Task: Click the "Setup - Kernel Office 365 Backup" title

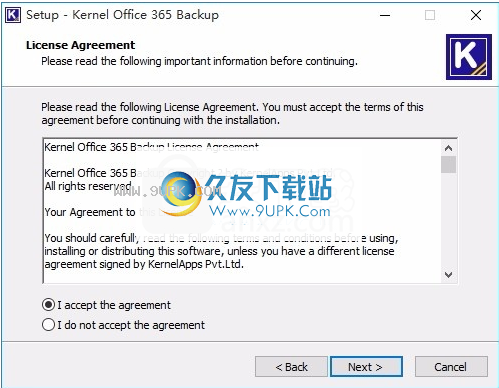Action: 122,15
